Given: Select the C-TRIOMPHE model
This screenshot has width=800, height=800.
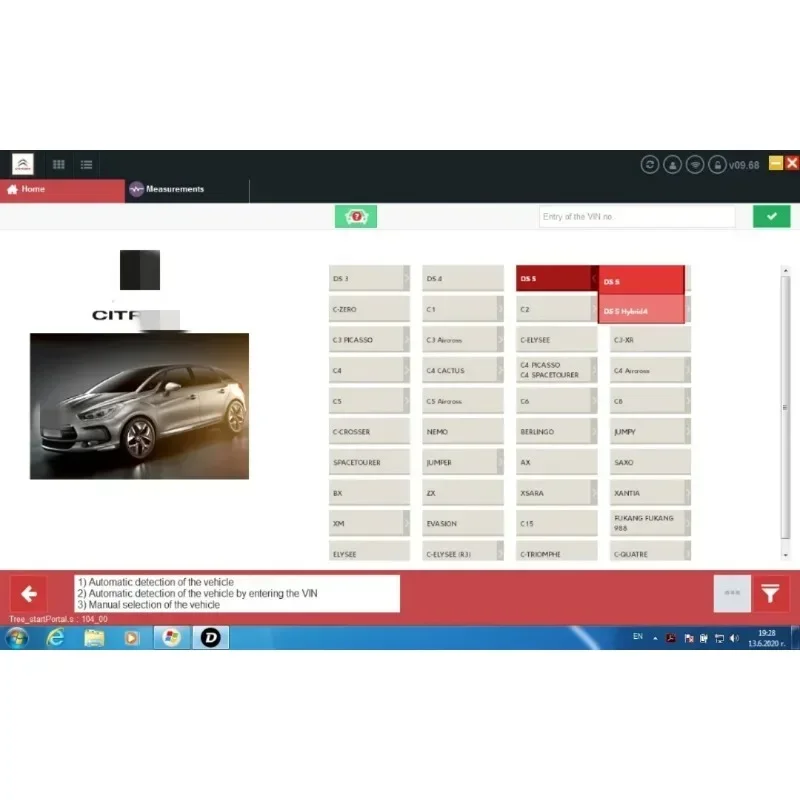Looking at the screenshot, I should click(557, 552).
